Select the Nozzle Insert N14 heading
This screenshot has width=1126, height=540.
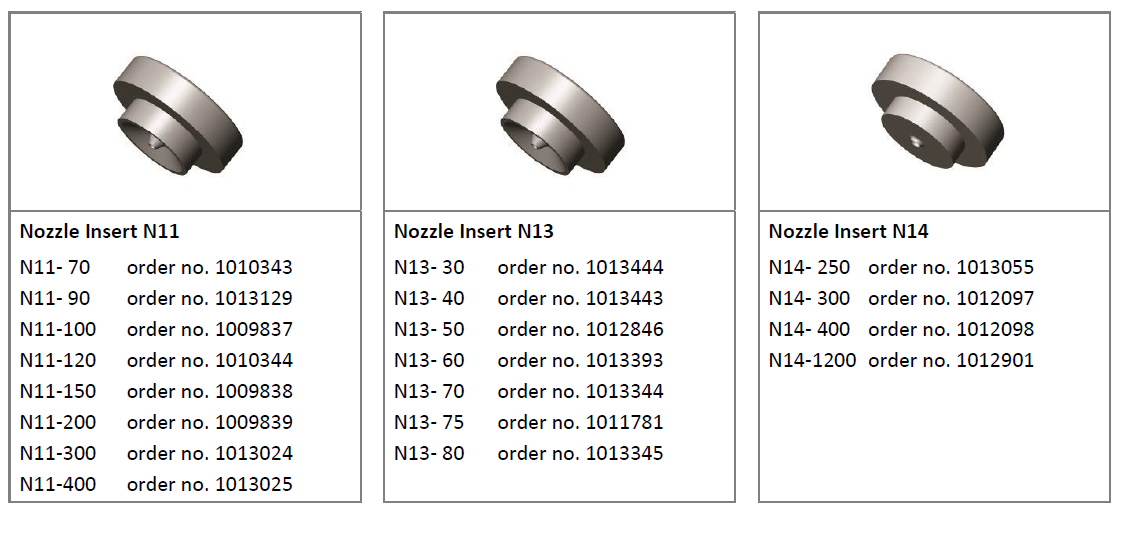(x=849, y=231)
